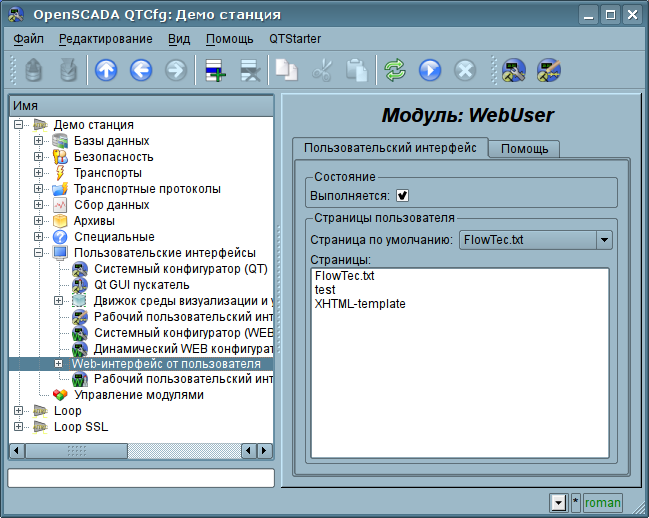This screenshot has width=649, height=518.
Task: Expand the Loop SSL tree node
Action: point(19,427)
